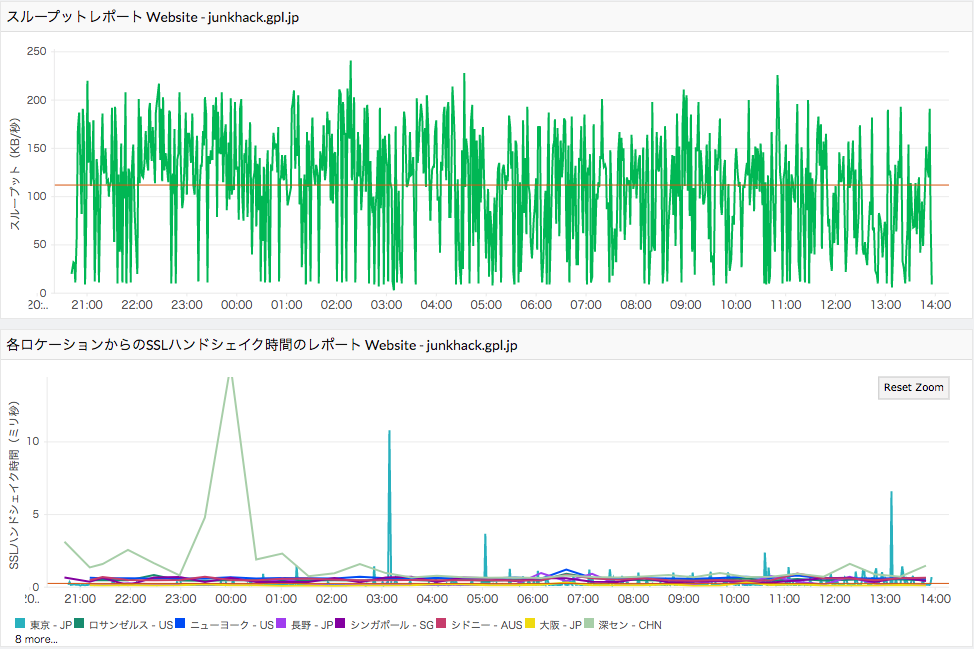Click the Reset Zoom button
The image size is (974, 649).
coord(913,387)
